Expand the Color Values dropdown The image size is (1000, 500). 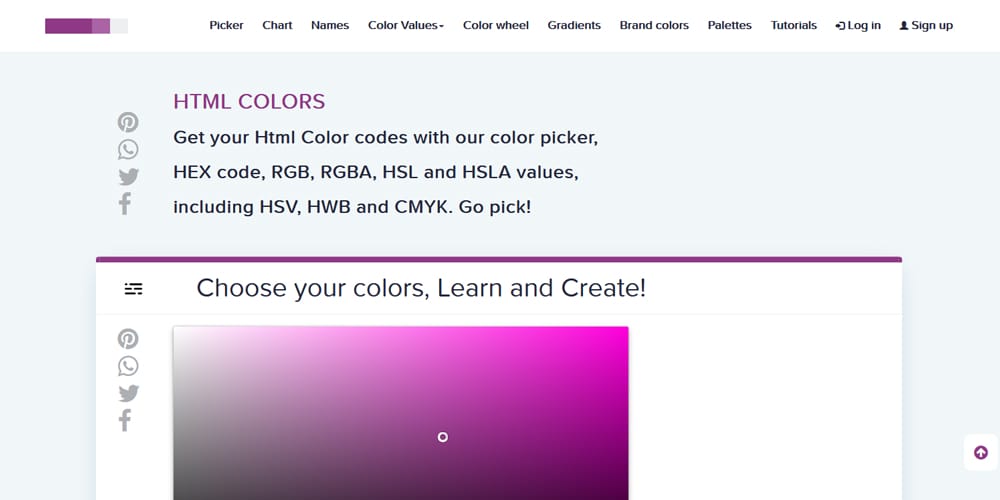pos(406,26)
